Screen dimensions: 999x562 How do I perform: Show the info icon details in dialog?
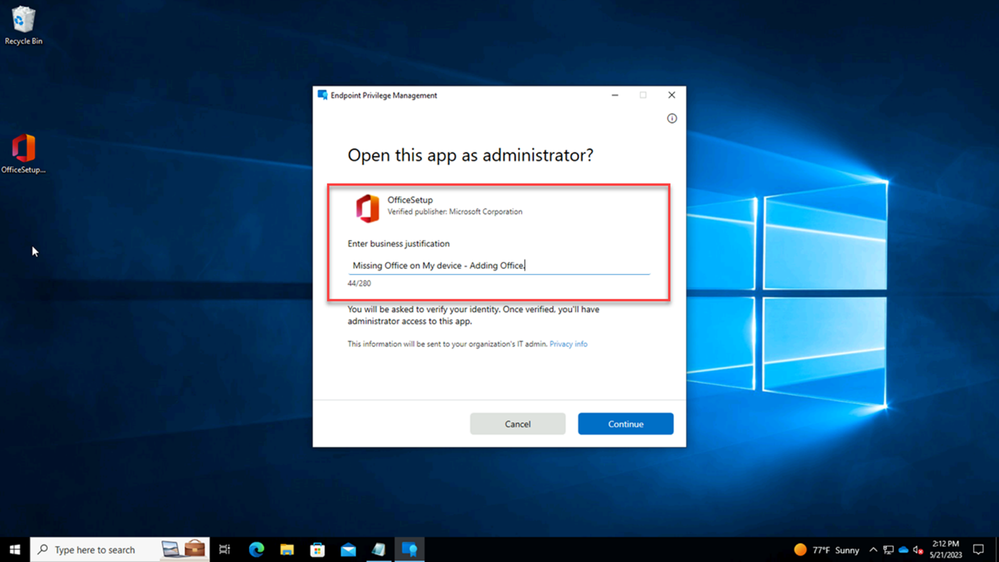(x=672, y=119)
